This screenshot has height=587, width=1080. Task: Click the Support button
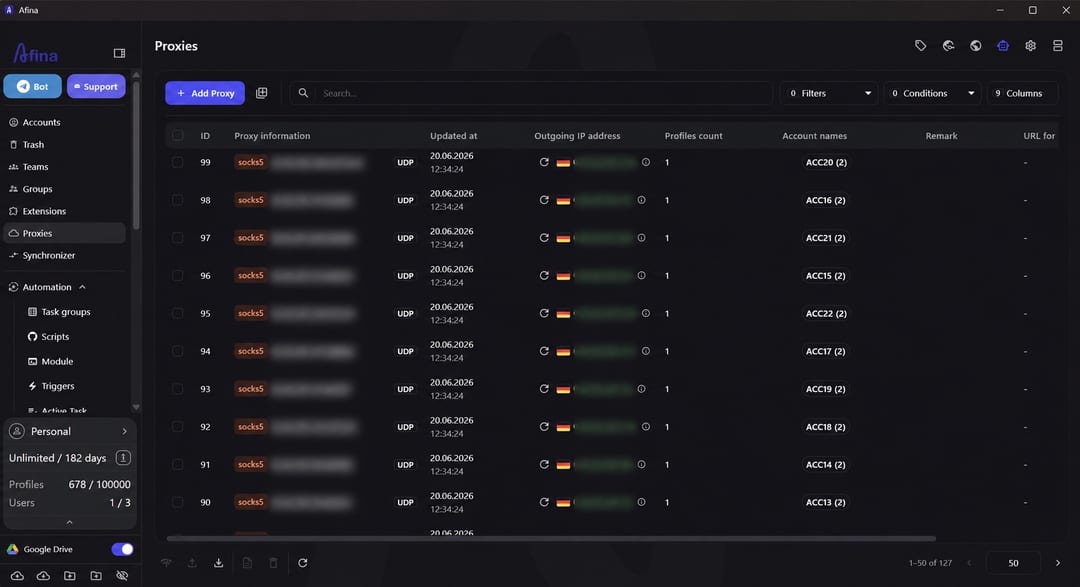point(96,86)
